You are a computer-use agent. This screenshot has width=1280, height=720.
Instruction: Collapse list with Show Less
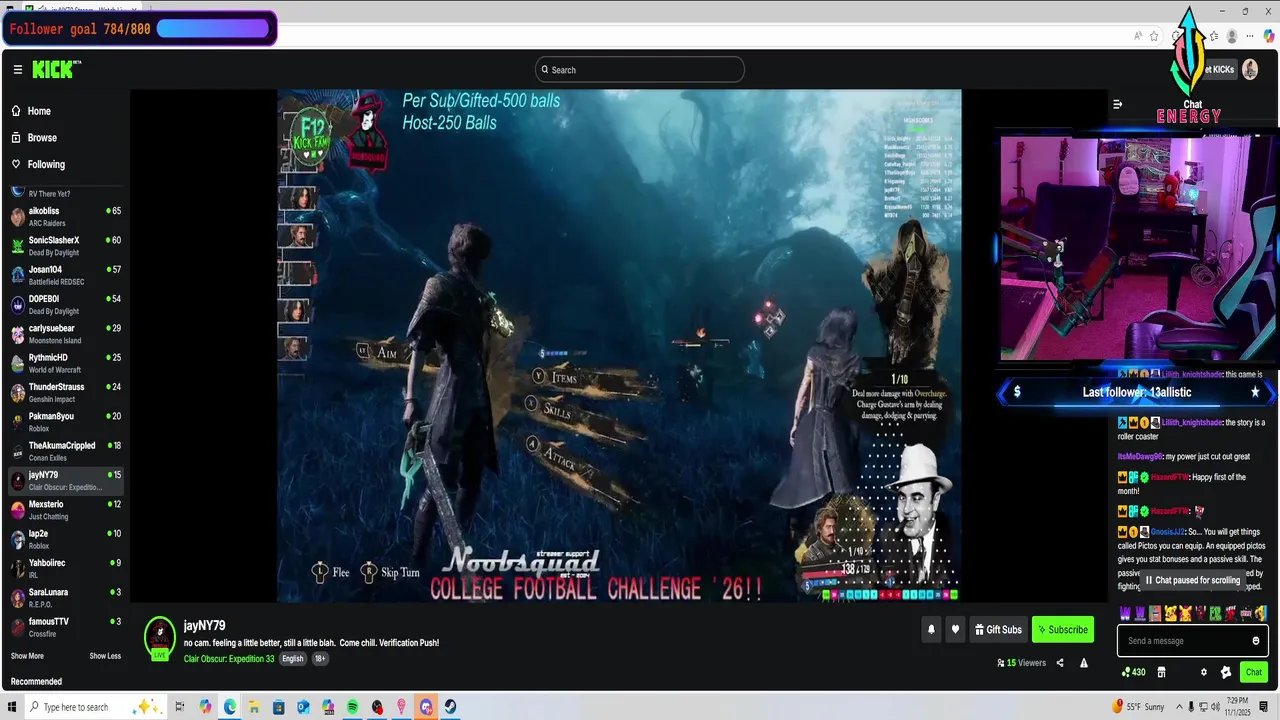(x=105, y=656)
